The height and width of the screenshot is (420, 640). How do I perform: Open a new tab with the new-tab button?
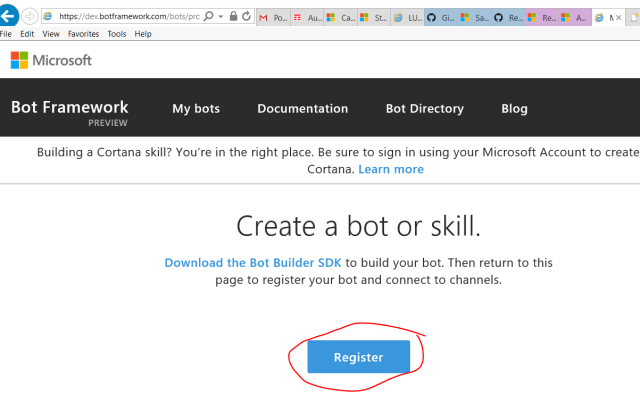tap(633, 18)
